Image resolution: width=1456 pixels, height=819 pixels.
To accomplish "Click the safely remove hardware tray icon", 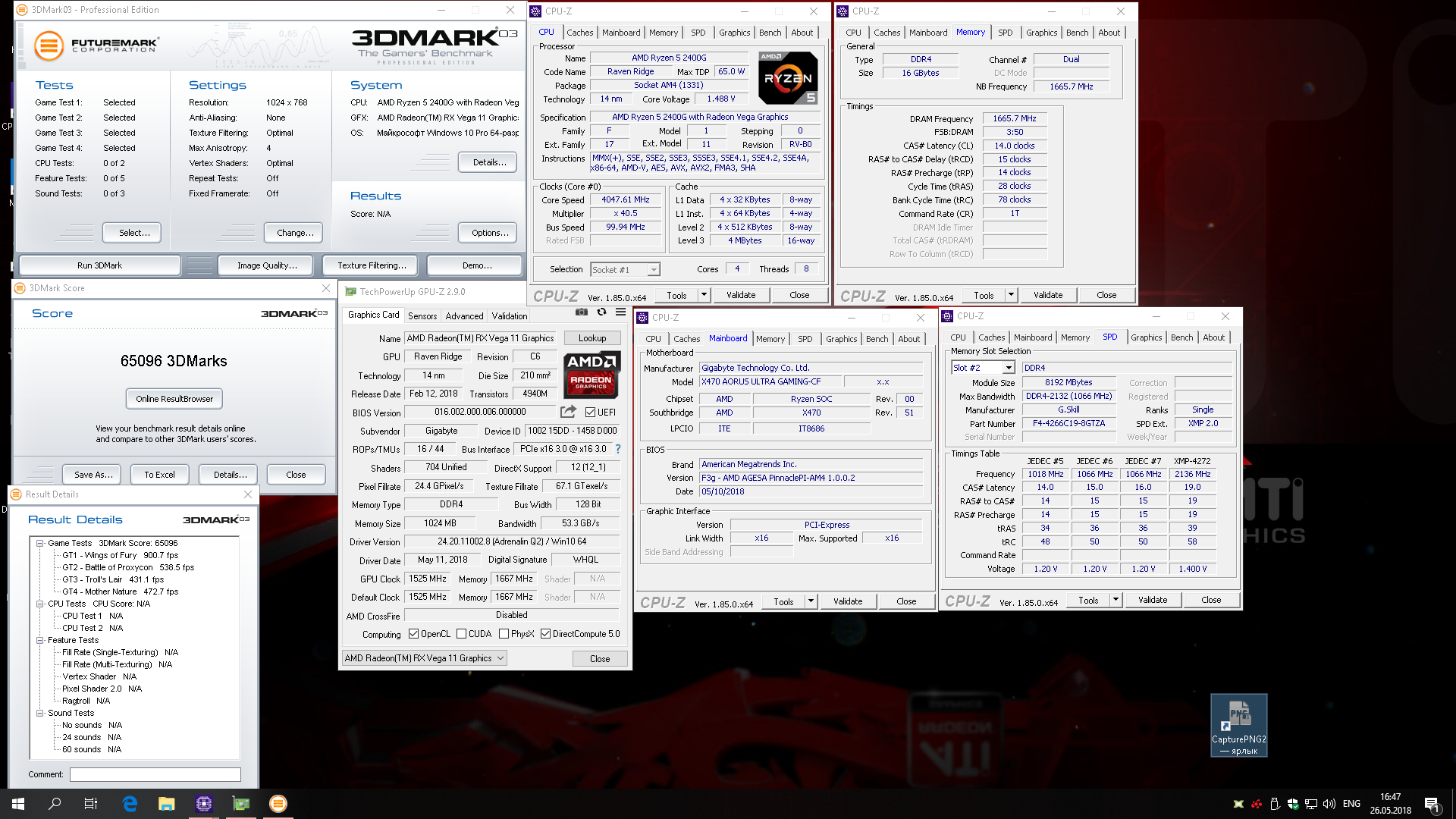I will [1274, 804].
